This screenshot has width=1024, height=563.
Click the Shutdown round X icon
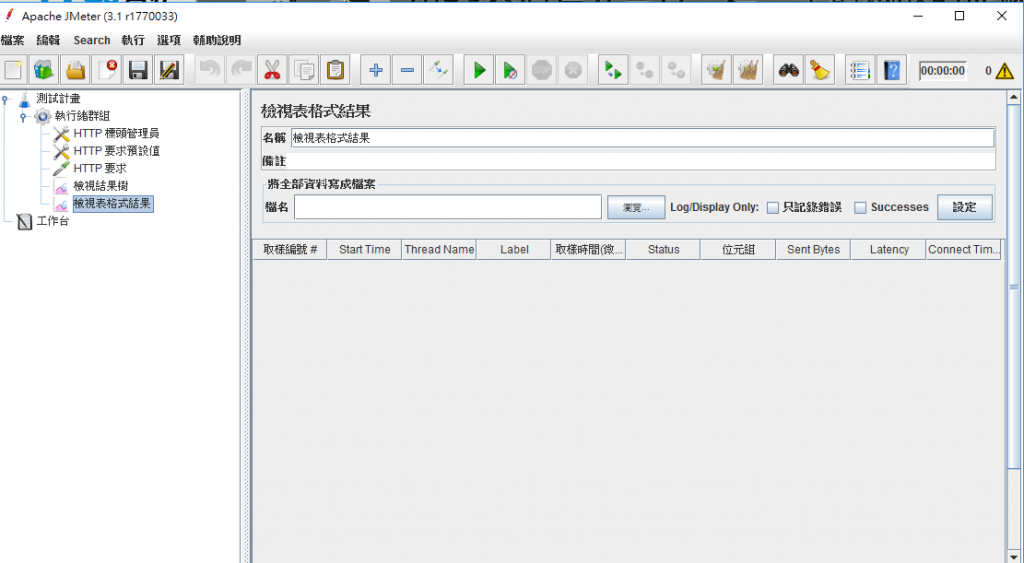click(x=573, y=70)
